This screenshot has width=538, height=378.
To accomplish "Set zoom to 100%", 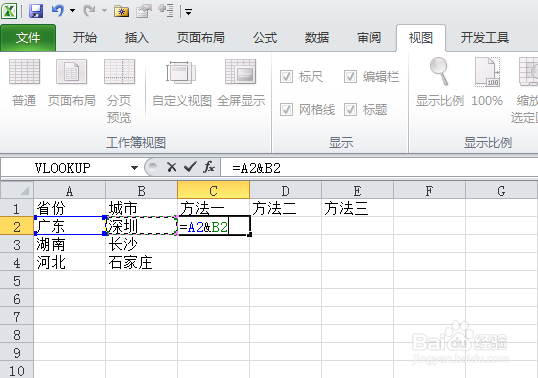I will [x=487, y=82].
